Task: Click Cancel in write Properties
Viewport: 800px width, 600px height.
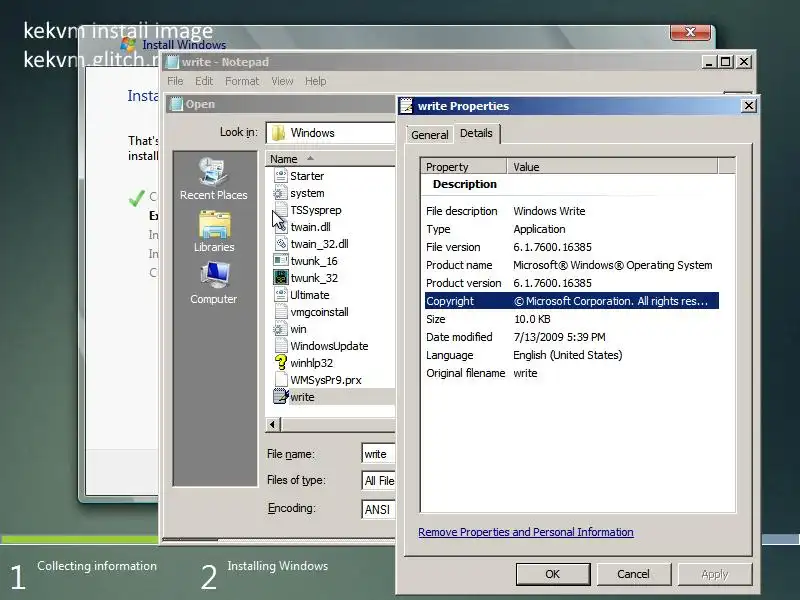Action: click(633, 574)
